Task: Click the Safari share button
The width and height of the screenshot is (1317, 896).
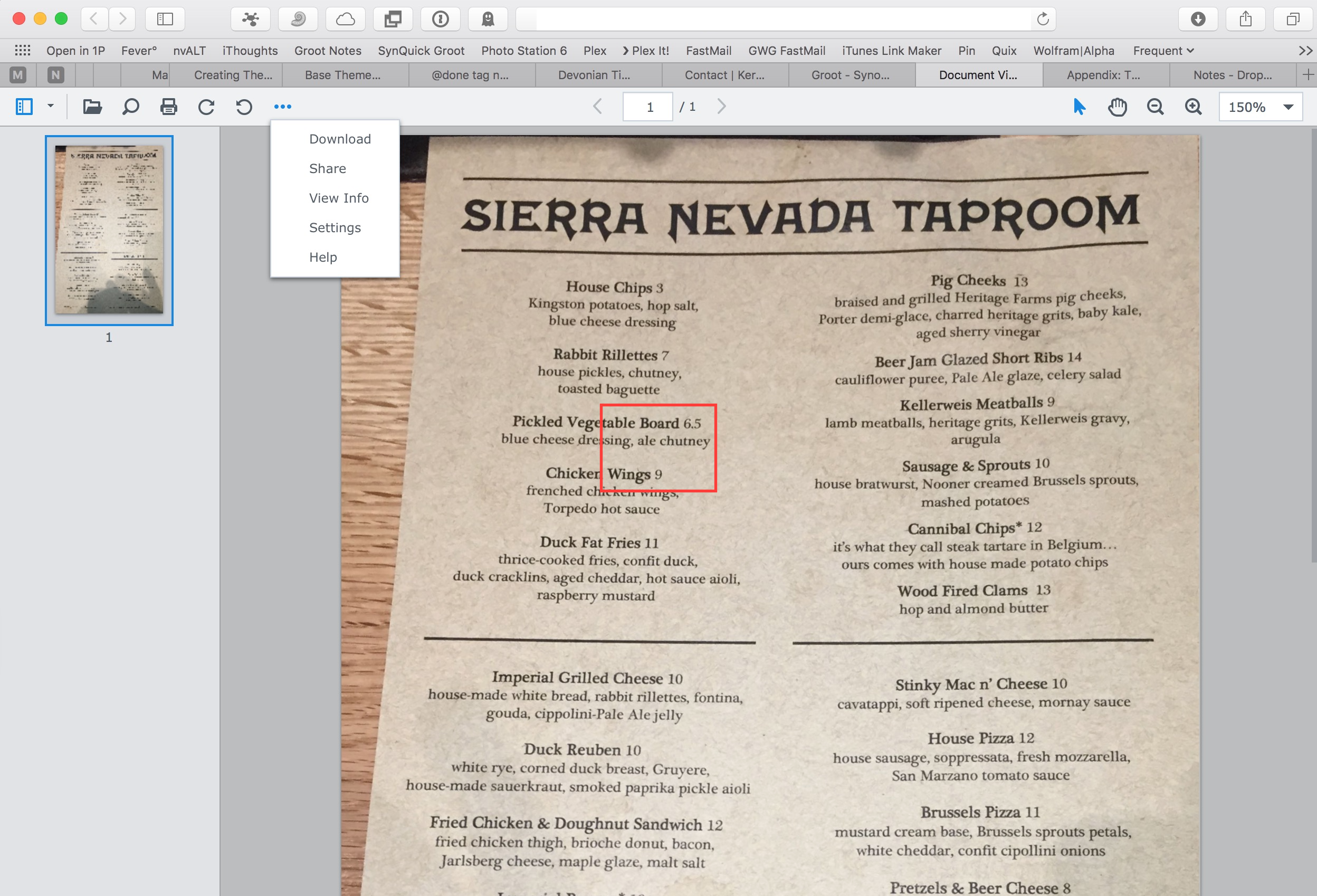Action: [x=1246, y=18]
